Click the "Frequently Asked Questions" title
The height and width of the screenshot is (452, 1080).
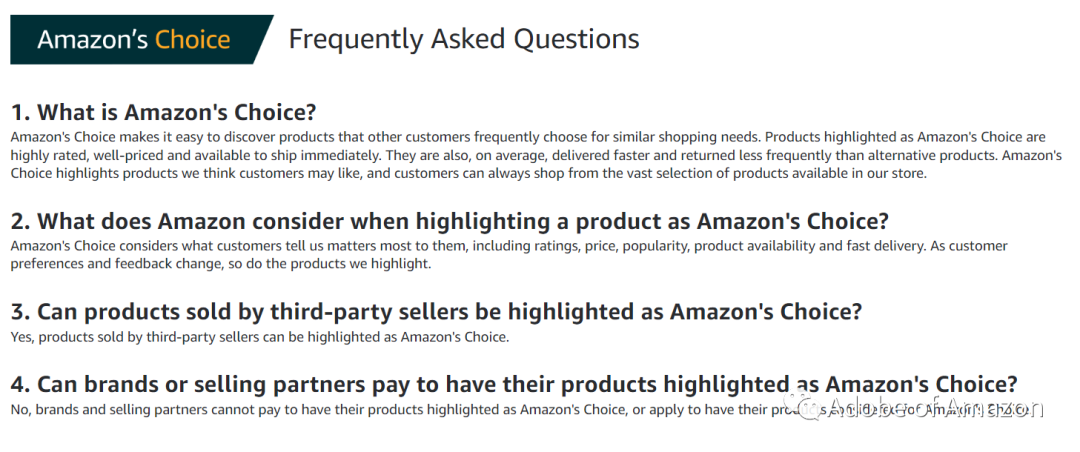[464, 39]
